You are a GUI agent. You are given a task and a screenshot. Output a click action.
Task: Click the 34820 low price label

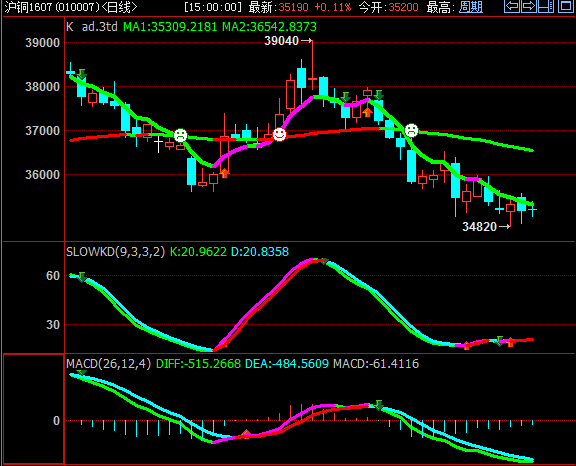(x=479, y=227)
